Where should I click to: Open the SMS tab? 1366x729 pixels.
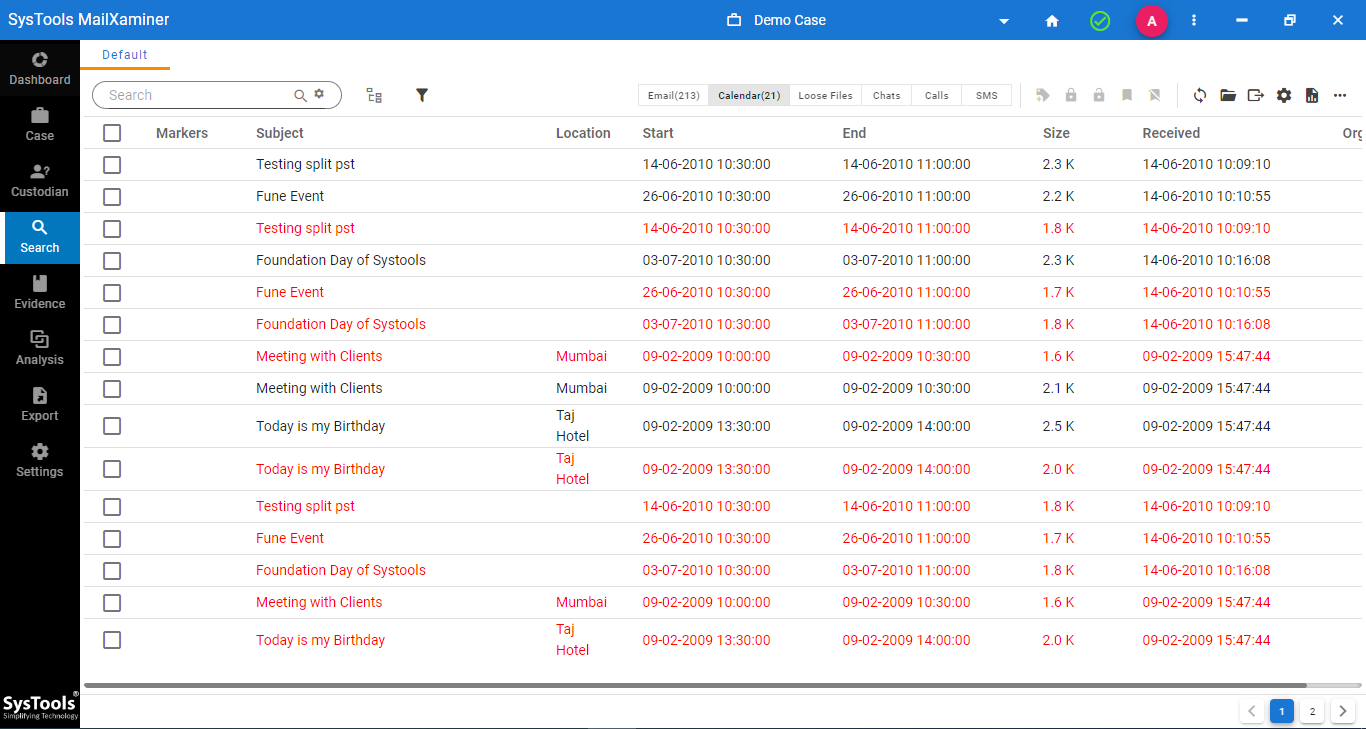pos(986,95)
